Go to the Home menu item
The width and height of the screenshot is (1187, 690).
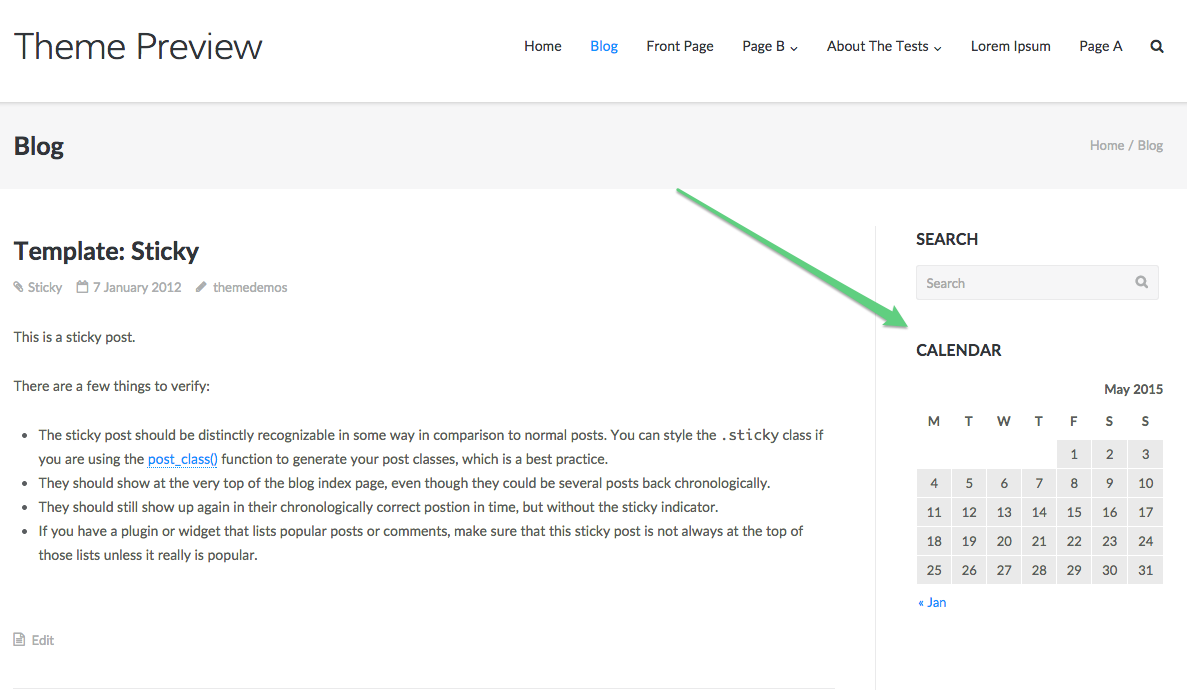[x=542, y=46]
